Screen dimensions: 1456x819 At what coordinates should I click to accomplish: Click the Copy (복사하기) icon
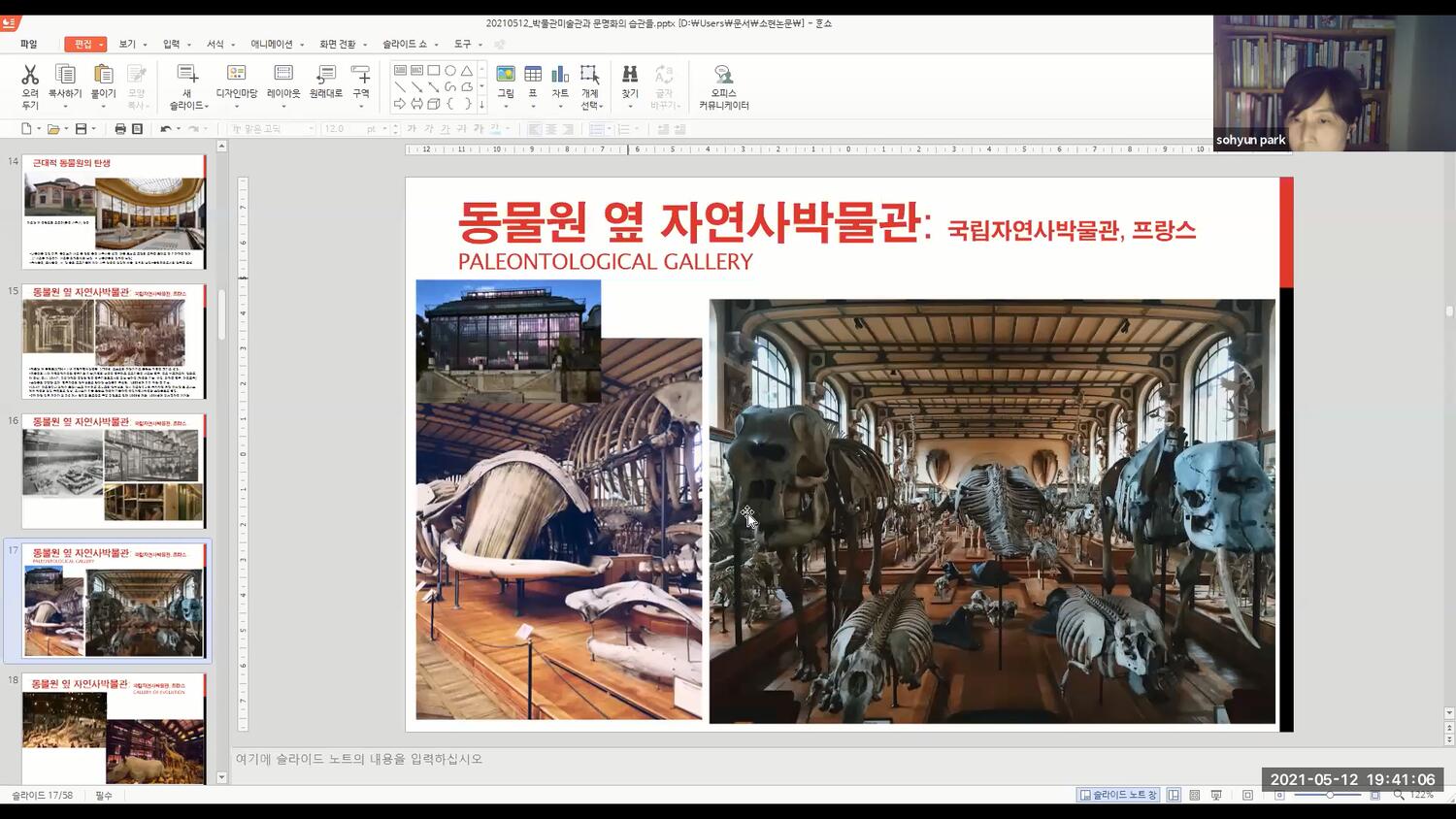point(65,75)
